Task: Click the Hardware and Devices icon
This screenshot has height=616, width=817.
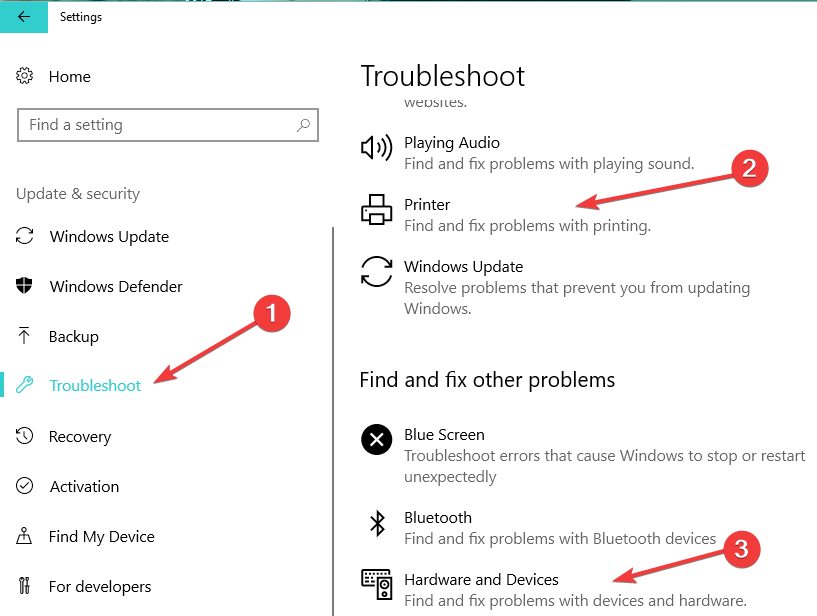Action: click(375, 584)
